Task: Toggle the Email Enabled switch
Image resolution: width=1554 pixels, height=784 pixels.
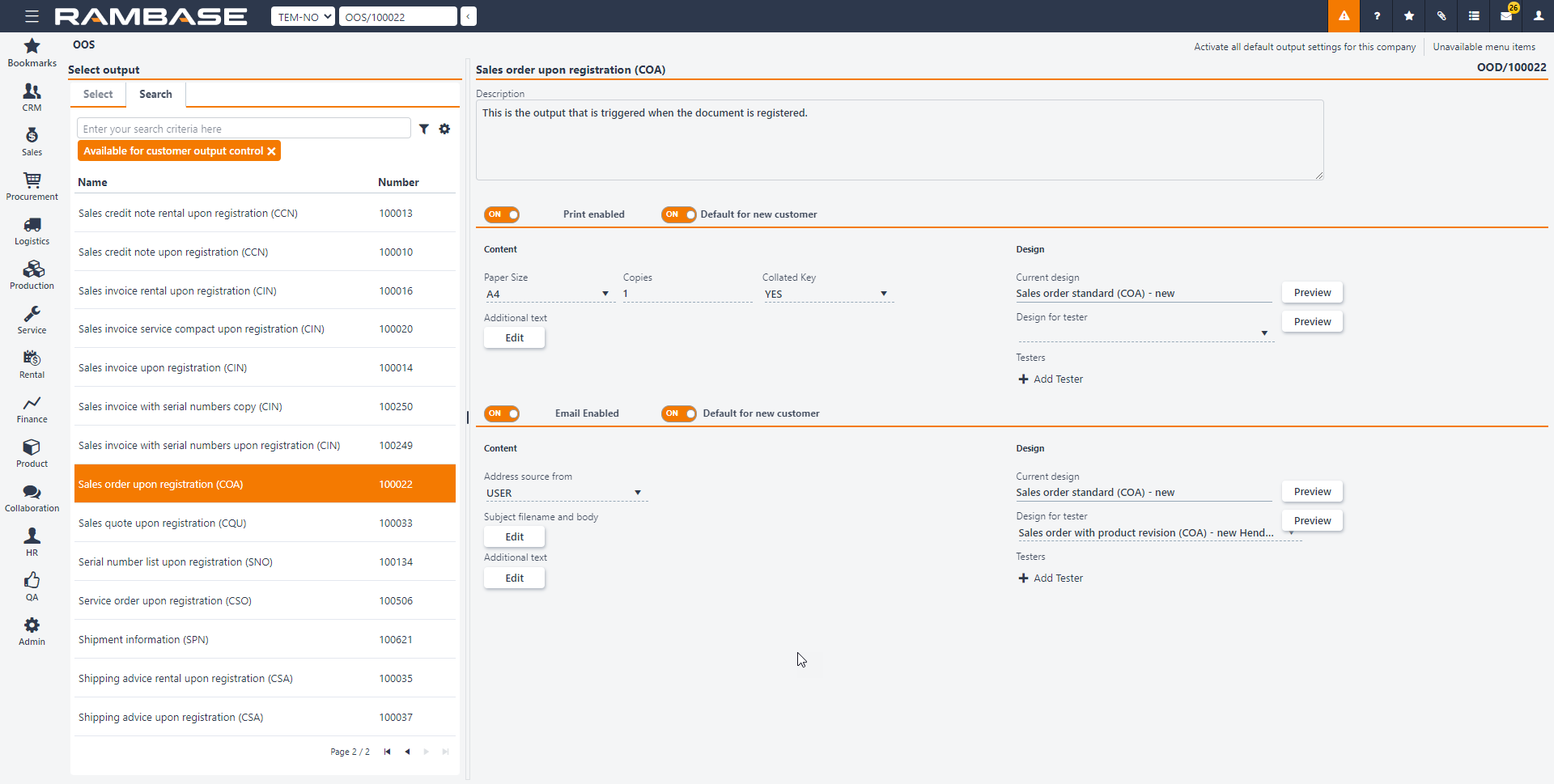Action: (502, 413)
